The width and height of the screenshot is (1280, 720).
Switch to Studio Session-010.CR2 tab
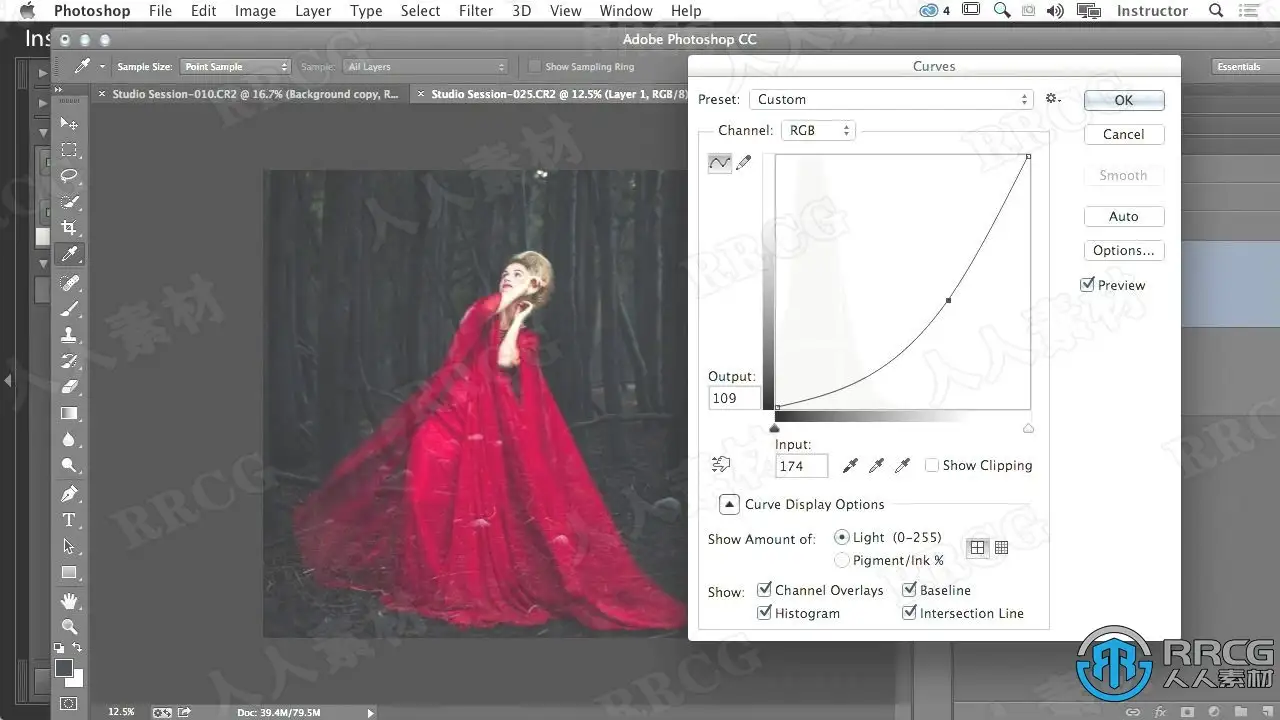tap(255, 94)
